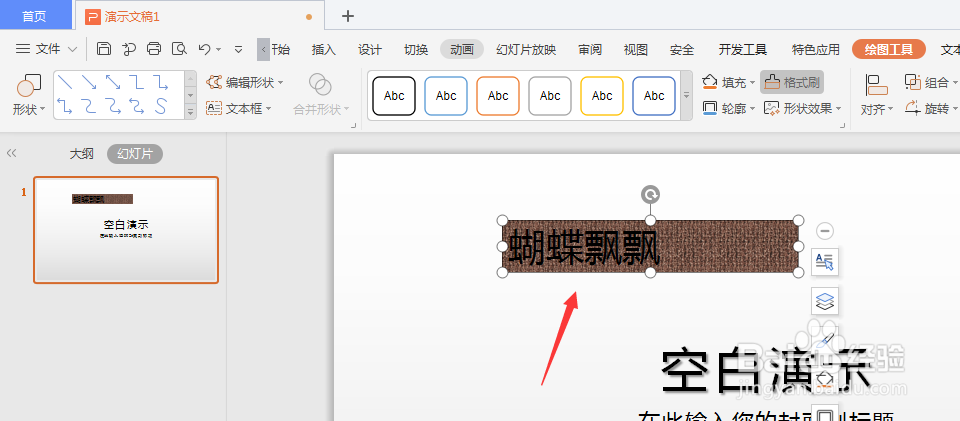
Task: Click the rotation handle above the textbox
Action: tap(650, 195)
